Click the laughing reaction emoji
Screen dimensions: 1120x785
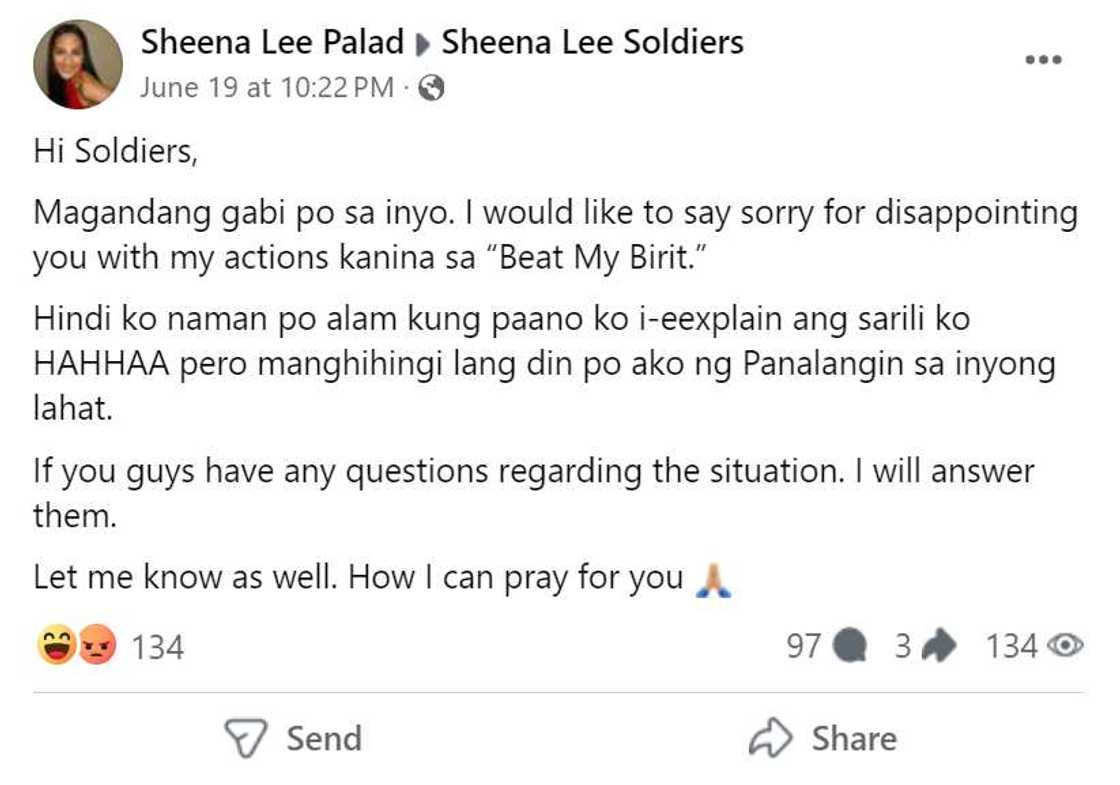point(55,646)
